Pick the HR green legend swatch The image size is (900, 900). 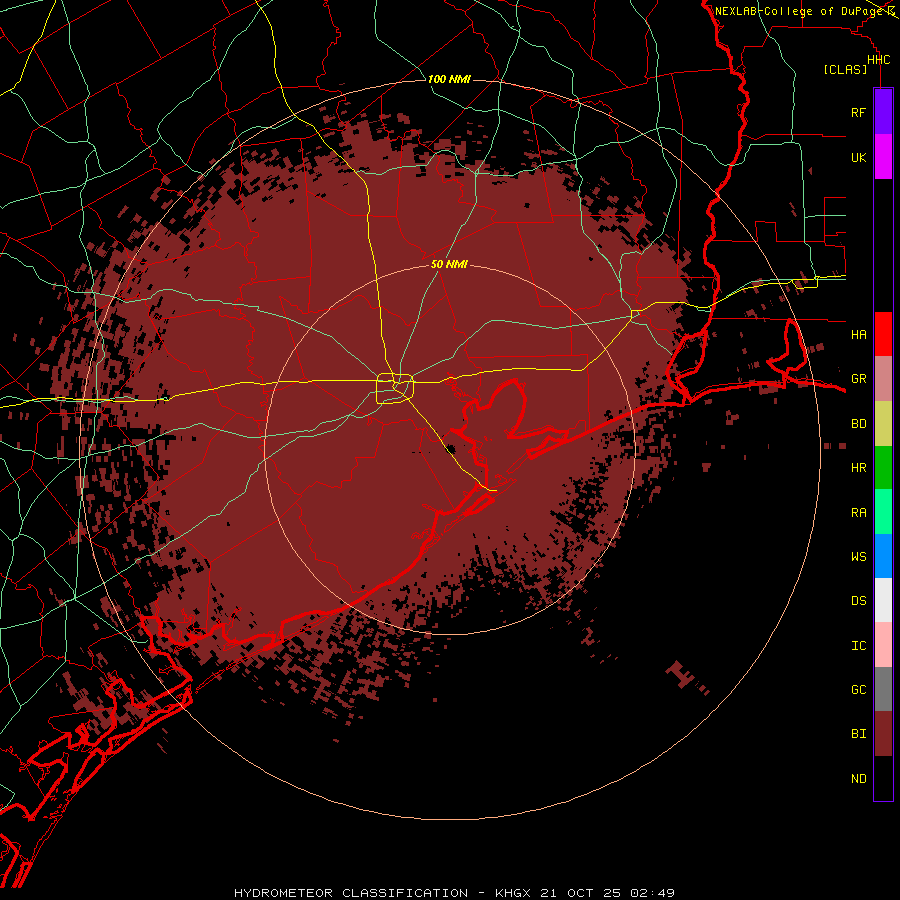[883, 468]
